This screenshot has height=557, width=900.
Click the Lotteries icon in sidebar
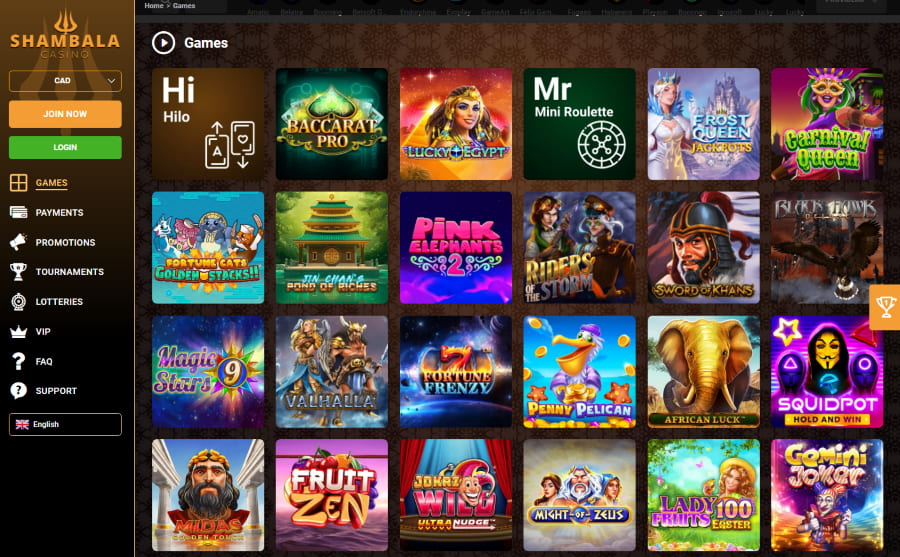[x=18, y=301]
